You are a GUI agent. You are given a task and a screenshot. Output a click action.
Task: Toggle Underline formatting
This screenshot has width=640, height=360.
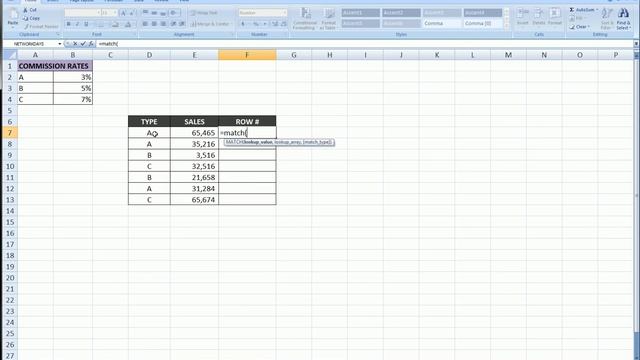point(86,24)
